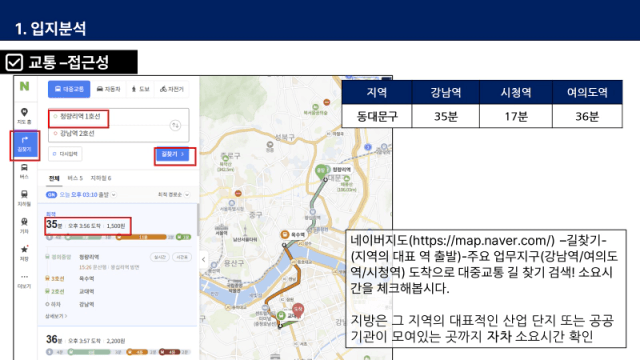Switch to the 버스 5 results tab
Image resolution: width=640 pixels, height=360 pixels.
coord(75,178)
